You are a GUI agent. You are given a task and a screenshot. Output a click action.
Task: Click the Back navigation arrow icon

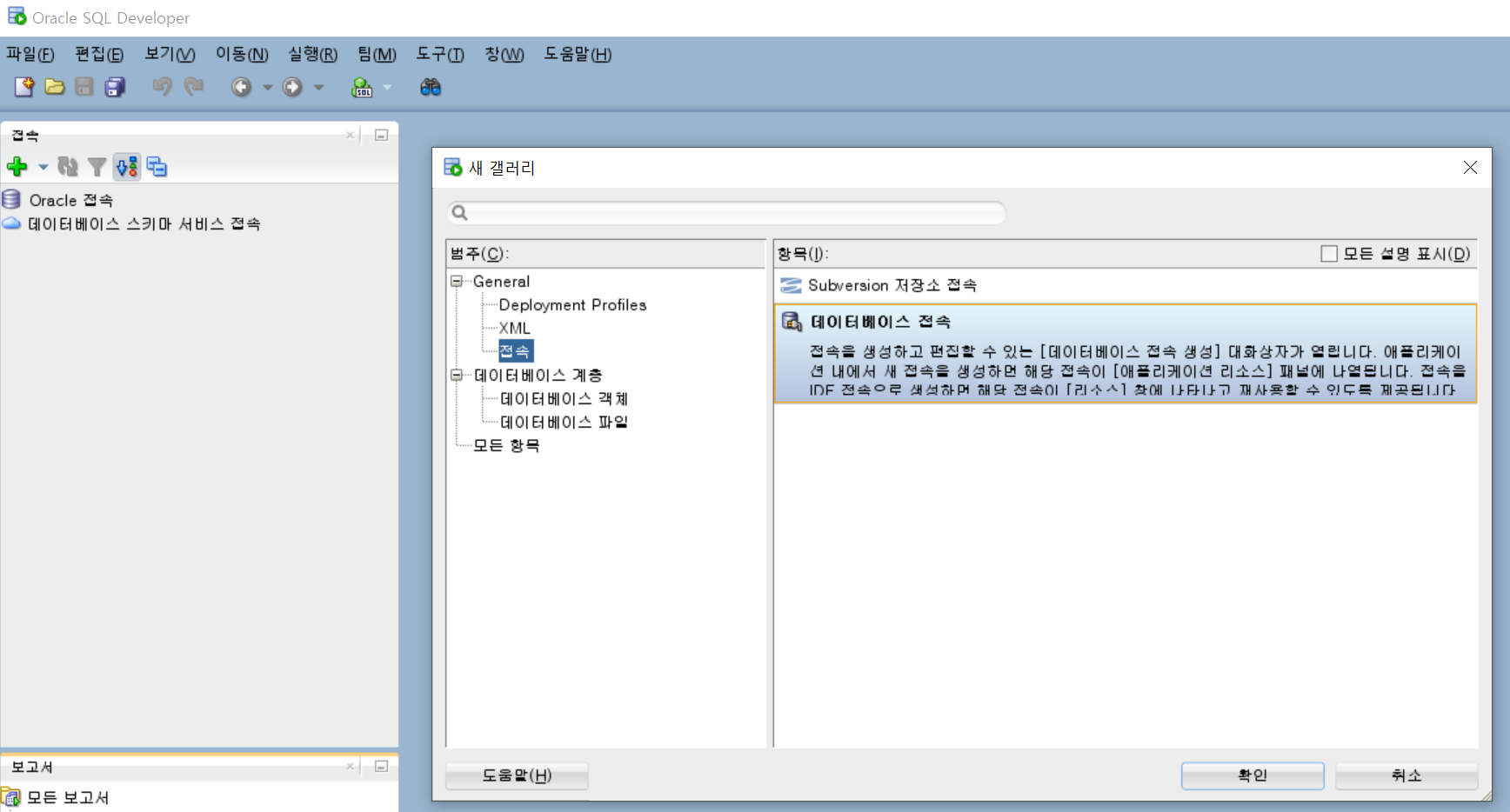[241, 87]
